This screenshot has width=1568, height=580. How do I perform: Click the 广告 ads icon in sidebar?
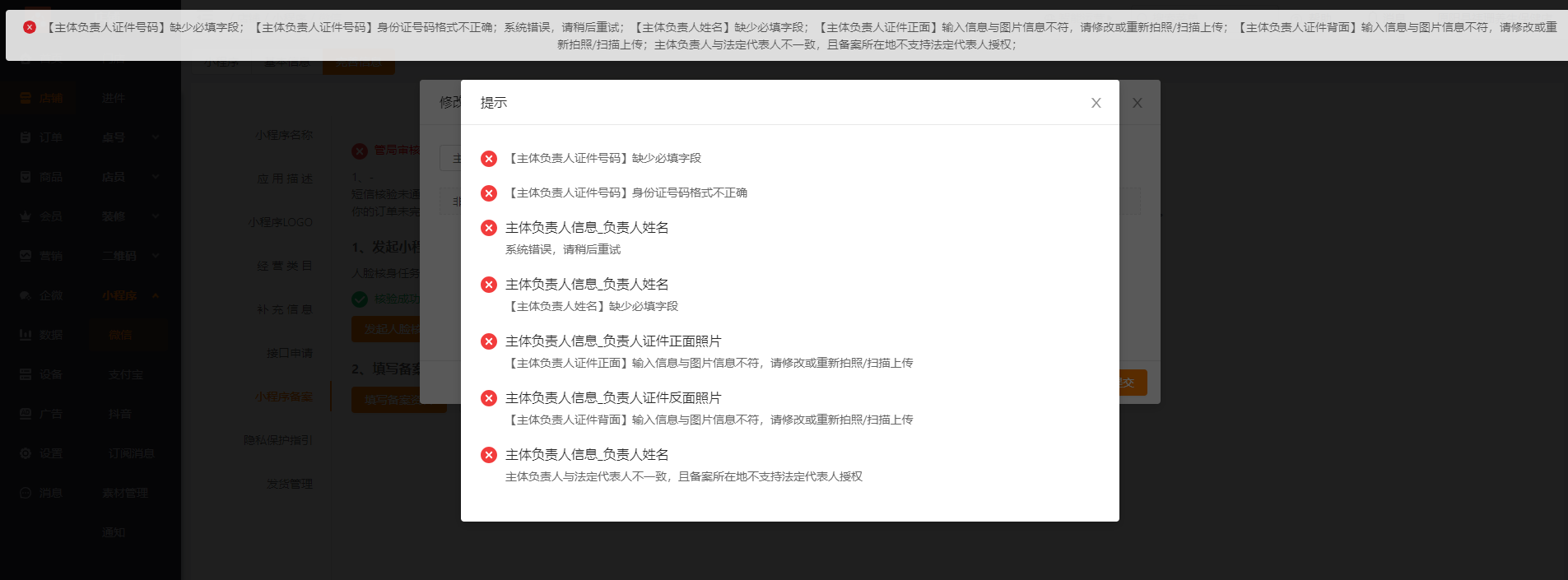click(x=26, y=414)
